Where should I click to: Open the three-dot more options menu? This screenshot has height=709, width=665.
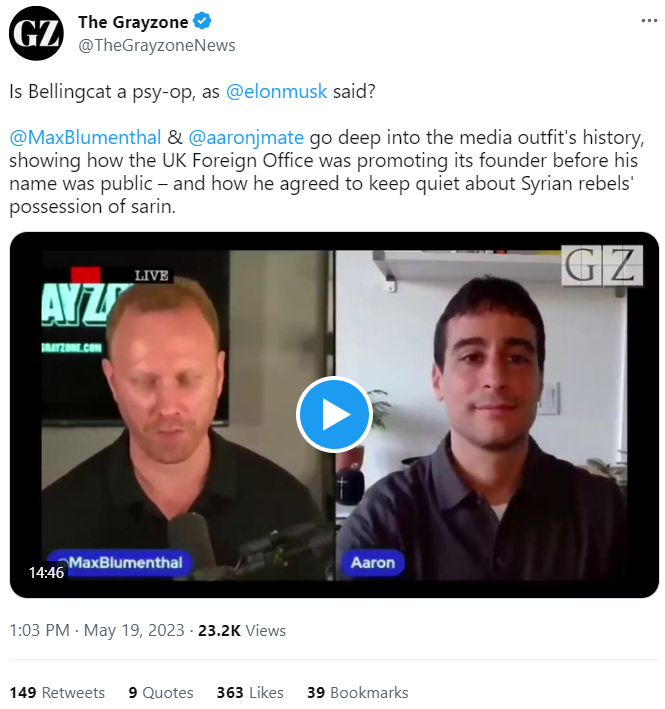[x=640, y=23]
